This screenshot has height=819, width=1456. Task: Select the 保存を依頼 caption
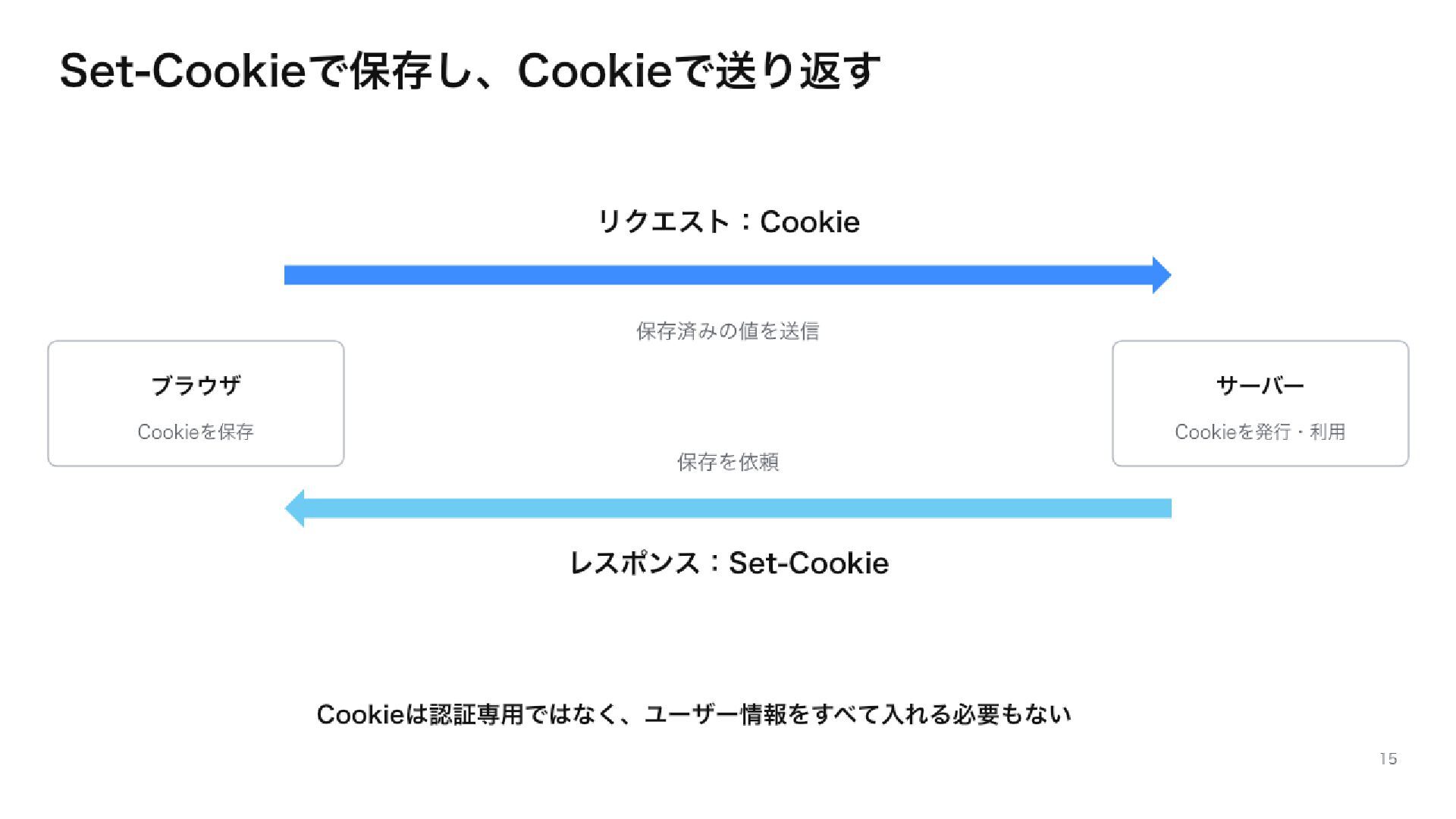coord(728,462)
